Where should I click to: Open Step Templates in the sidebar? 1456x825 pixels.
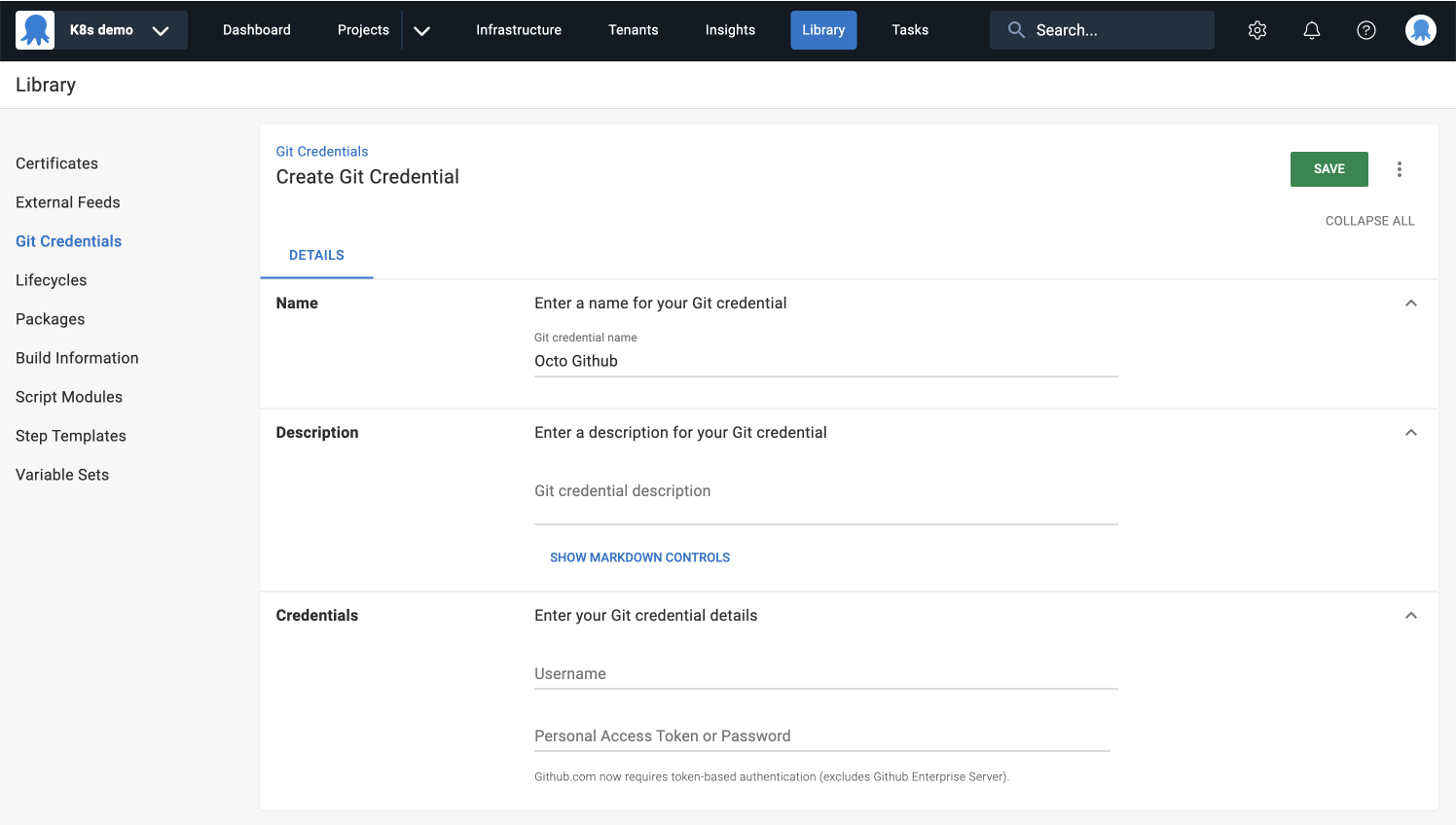[x=70, y=435]
